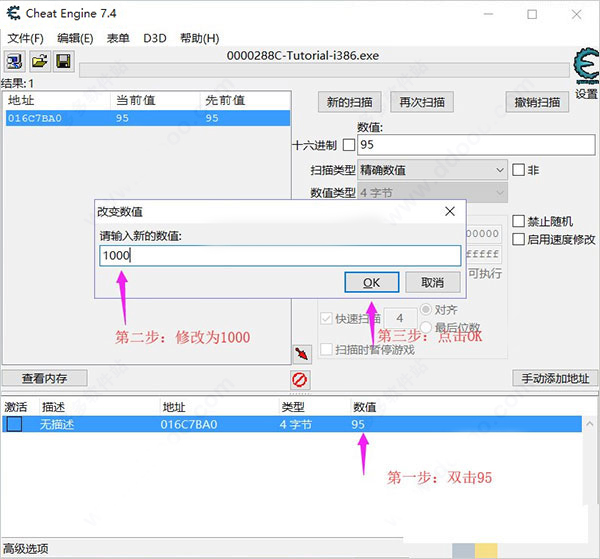Click the 地址 header in results list
The height and width of the screenshot is (559, 600).
[21, 101]
